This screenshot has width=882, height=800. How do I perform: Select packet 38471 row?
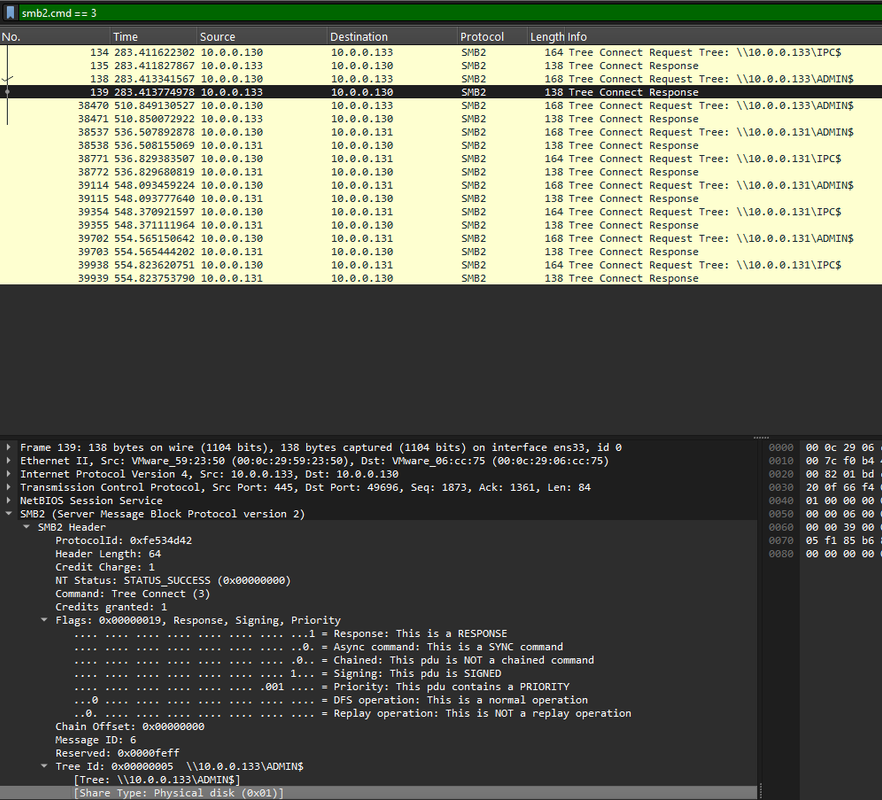pyautogui.click(x=441, y=119)
